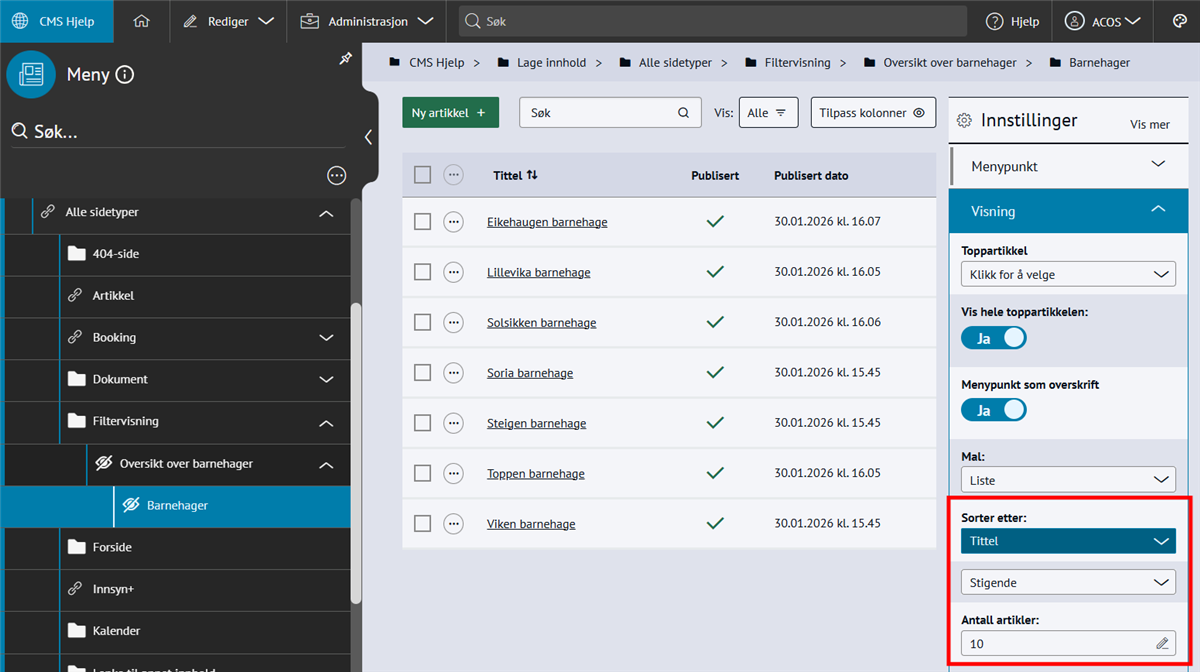The image size is (1200, 672).
Task: Check the Lillevika barnehage checkbox
Action: point(422,272)
